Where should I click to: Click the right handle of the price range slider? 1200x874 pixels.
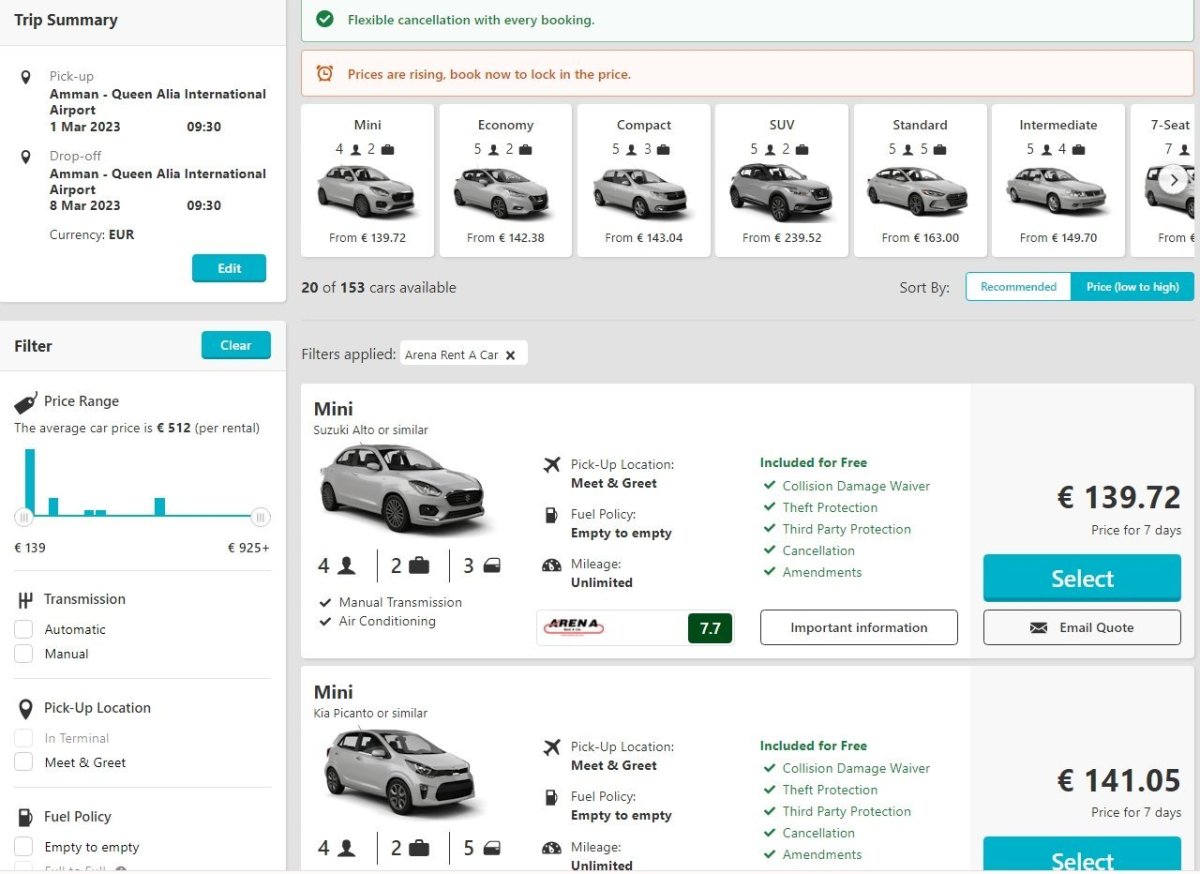point(260,517)
